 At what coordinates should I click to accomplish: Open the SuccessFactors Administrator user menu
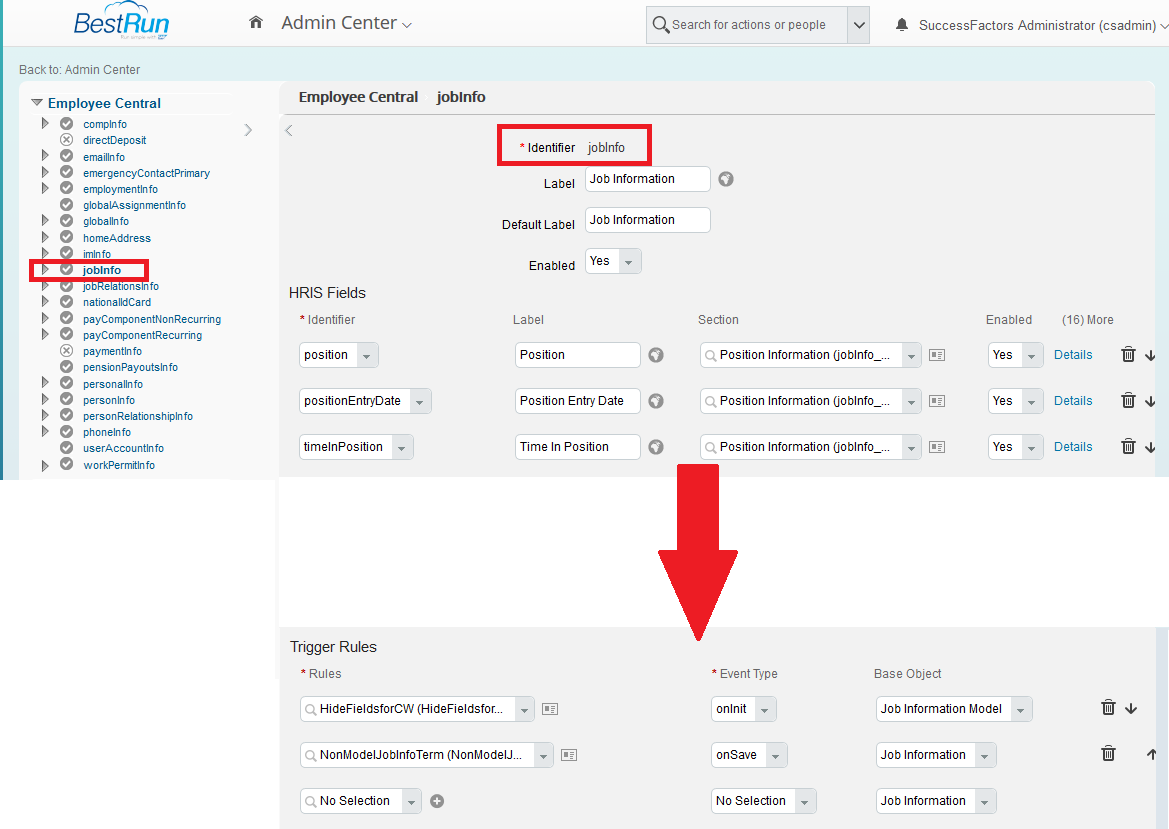pos(1043,25)
